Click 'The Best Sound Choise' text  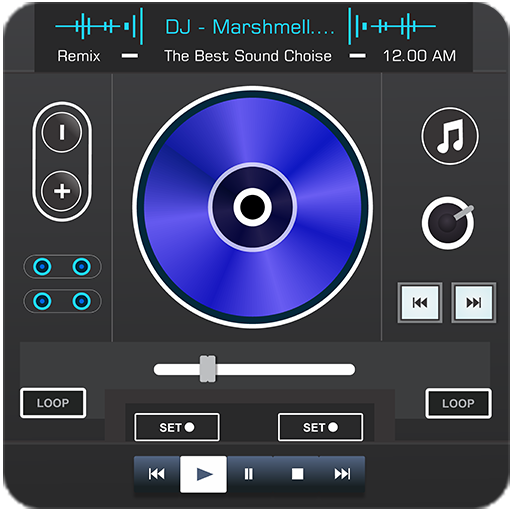pos(248,56)
